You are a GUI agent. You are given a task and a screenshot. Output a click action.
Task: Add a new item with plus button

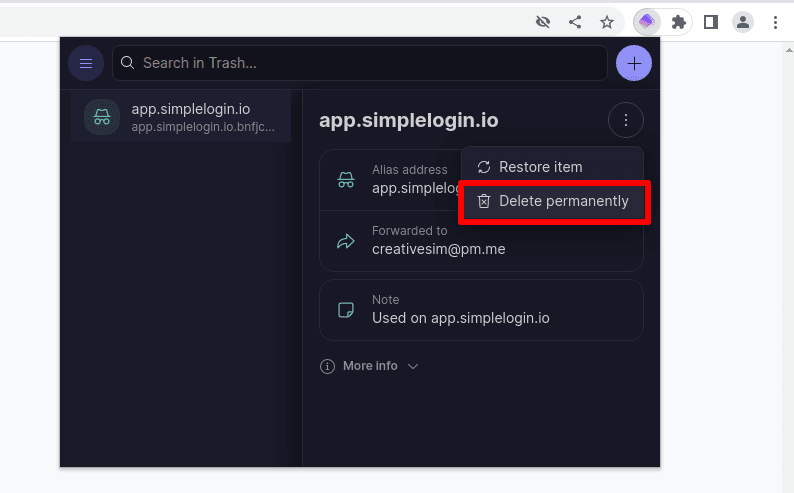click(633, 63)
